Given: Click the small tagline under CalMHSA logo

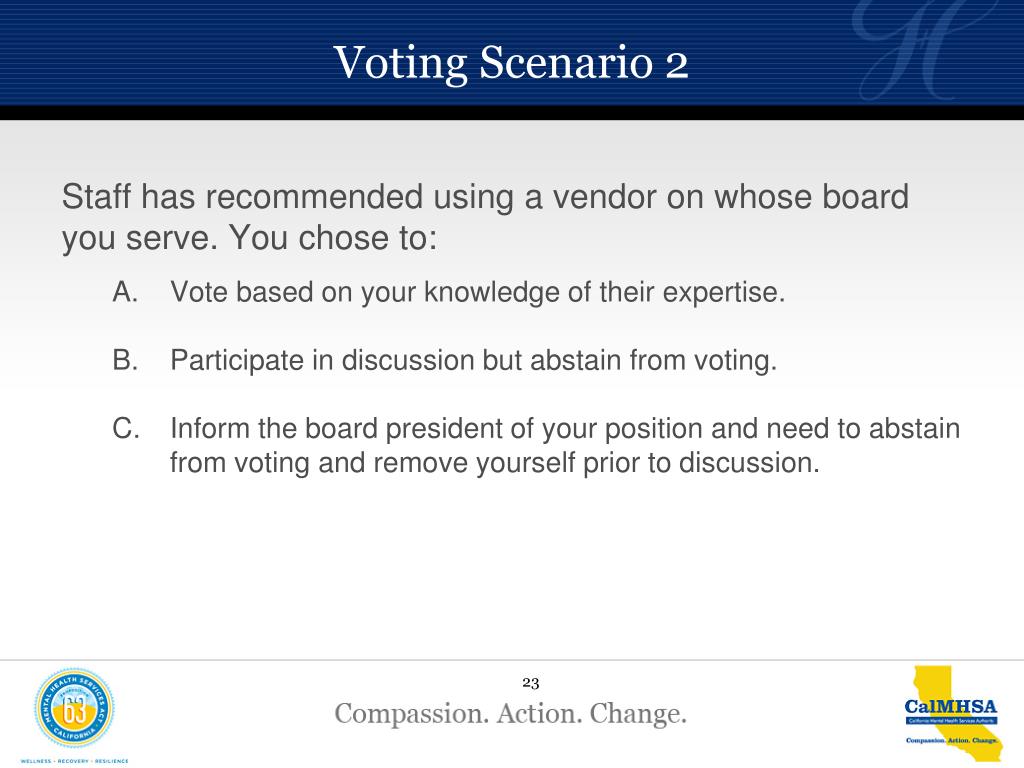Looking at the screenshot, I should point(951,740).
